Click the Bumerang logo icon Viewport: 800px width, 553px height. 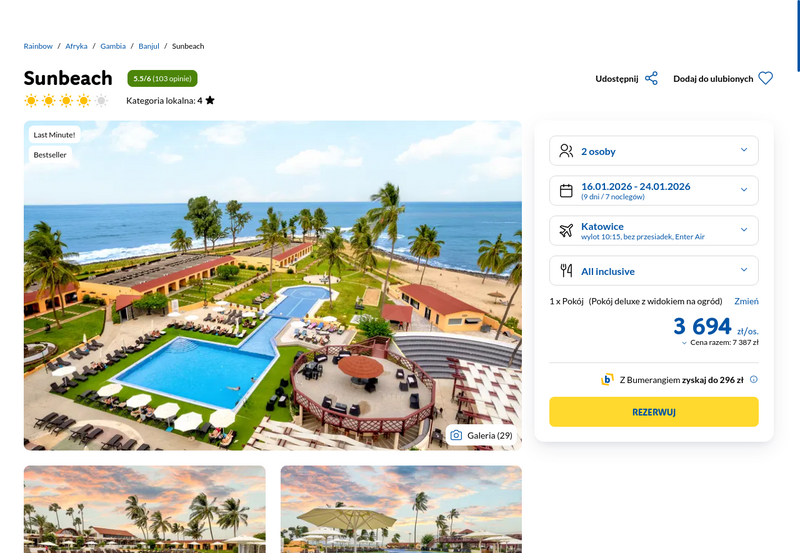click(x=607, y=380)
